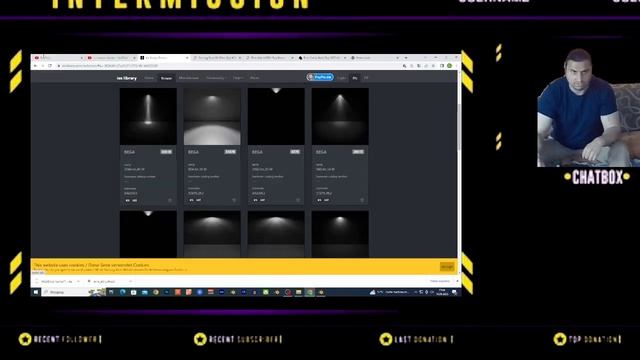Click the taskbar clock
Image resolution: width=640 pixels, height=360 pixels.
(442, 292)
